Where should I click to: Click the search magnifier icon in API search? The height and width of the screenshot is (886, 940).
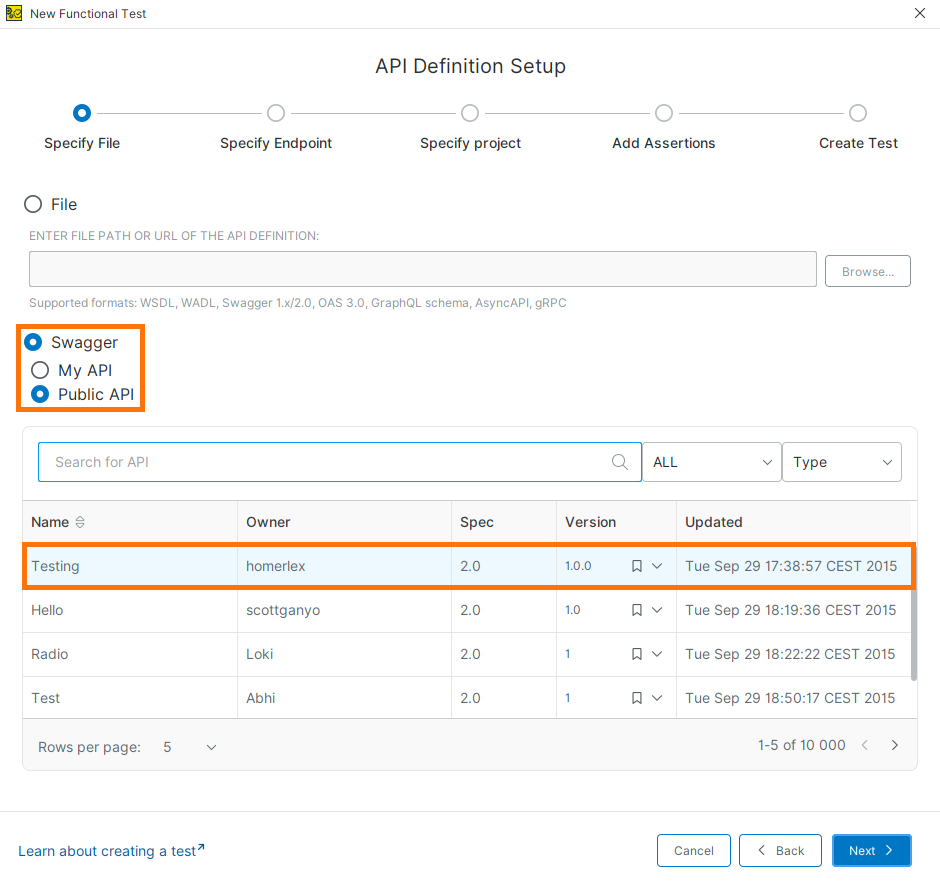[619, 462]
